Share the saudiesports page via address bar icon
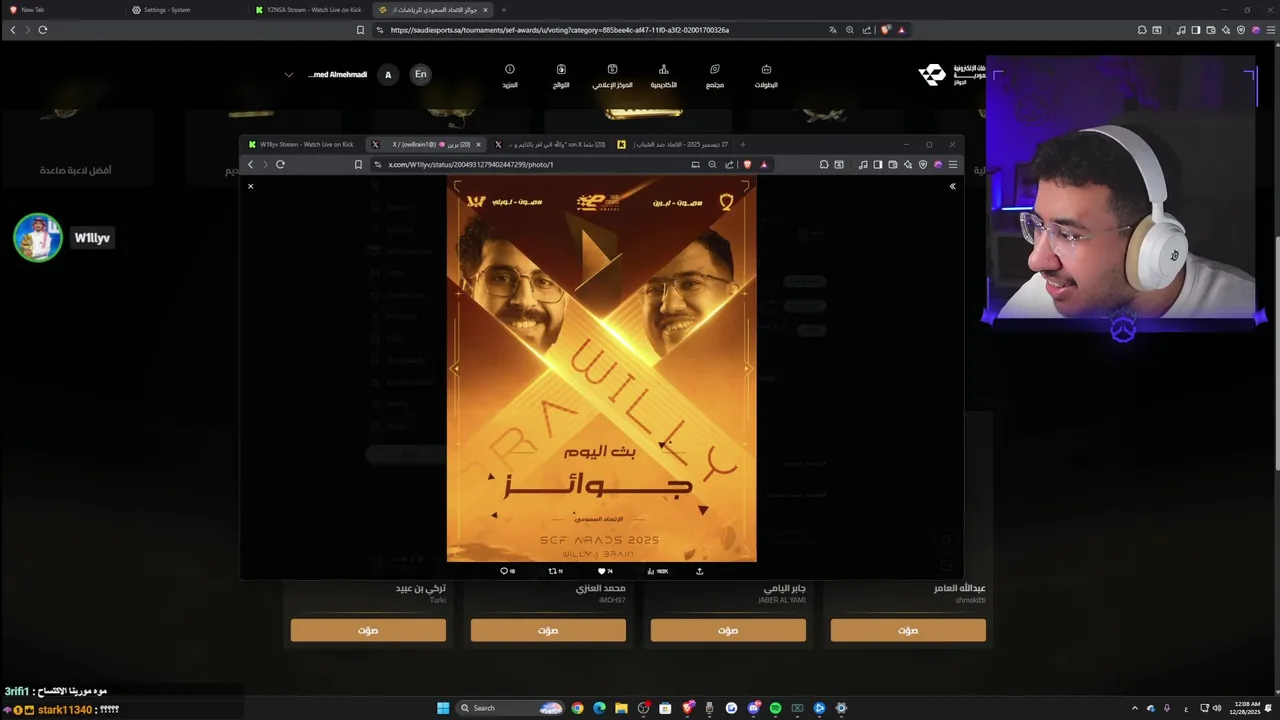Viewport: 1280px width, 720px height. point(867,30)
